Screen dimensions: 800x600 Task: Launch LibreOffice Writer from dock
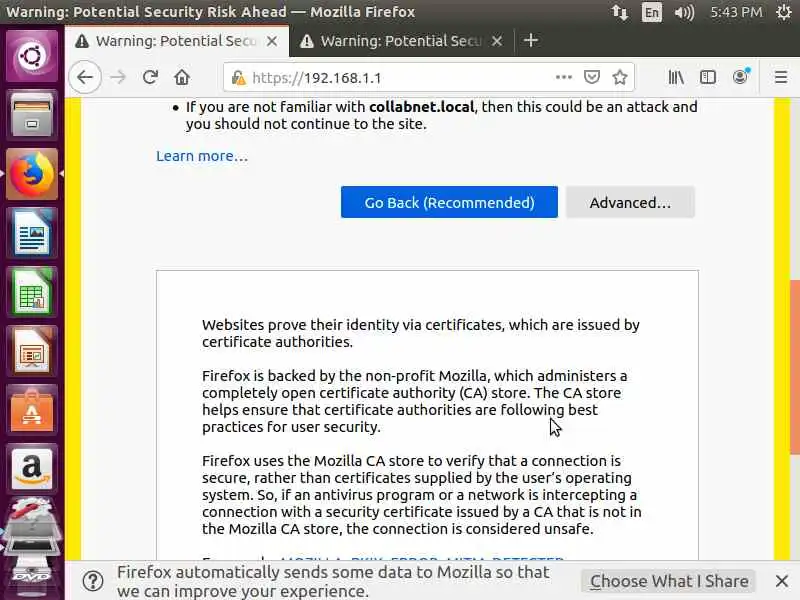pyautogui.click(x=32, y=233)
